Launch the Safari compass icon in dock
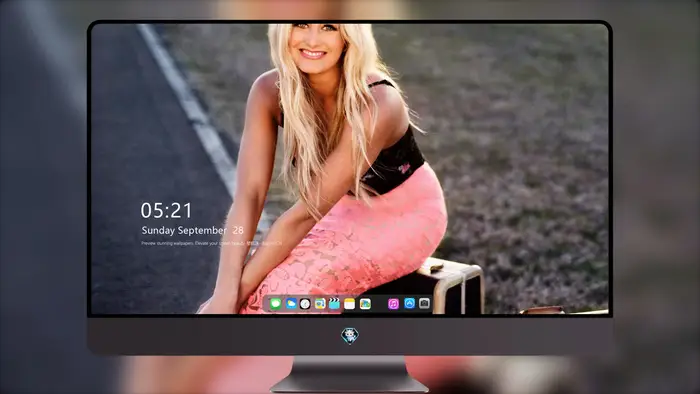The image size is (700, 394). pos(305,304)
